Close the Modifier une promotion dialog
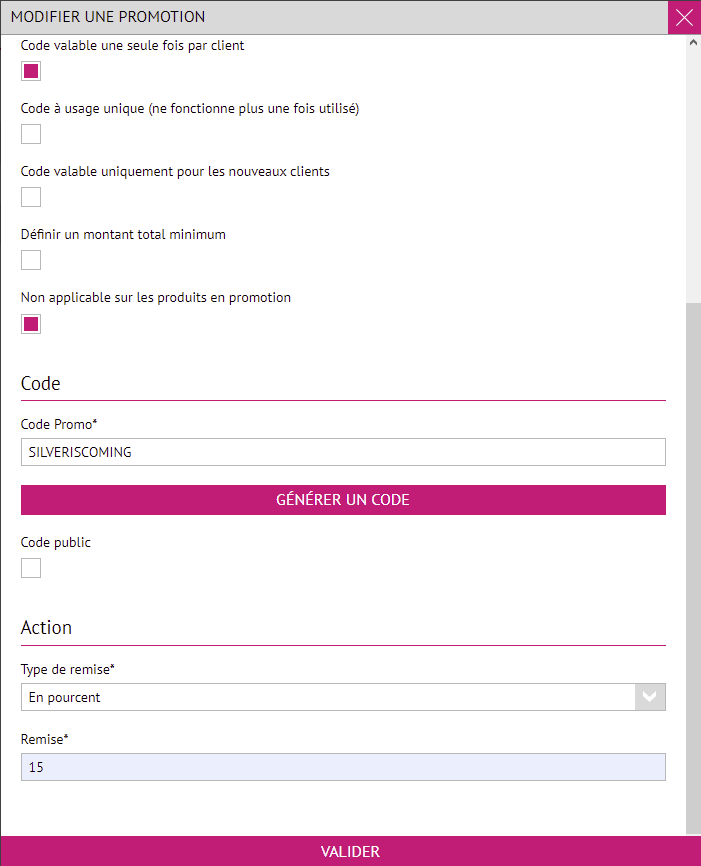This screenshot has height=866, width=701. click(684, 17)
